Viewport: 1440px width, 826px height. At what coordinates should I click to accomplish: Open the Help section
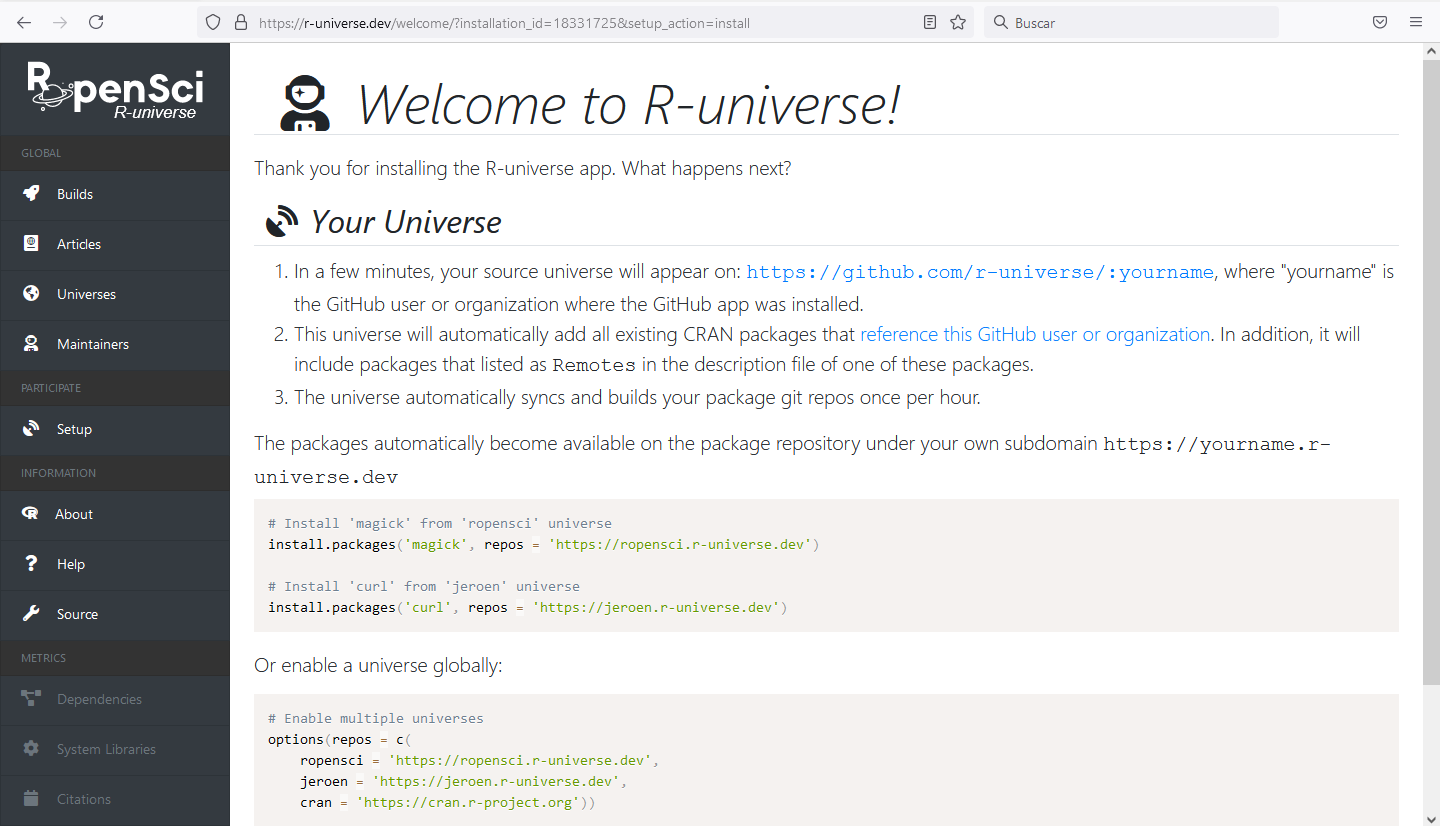(70, 564)
